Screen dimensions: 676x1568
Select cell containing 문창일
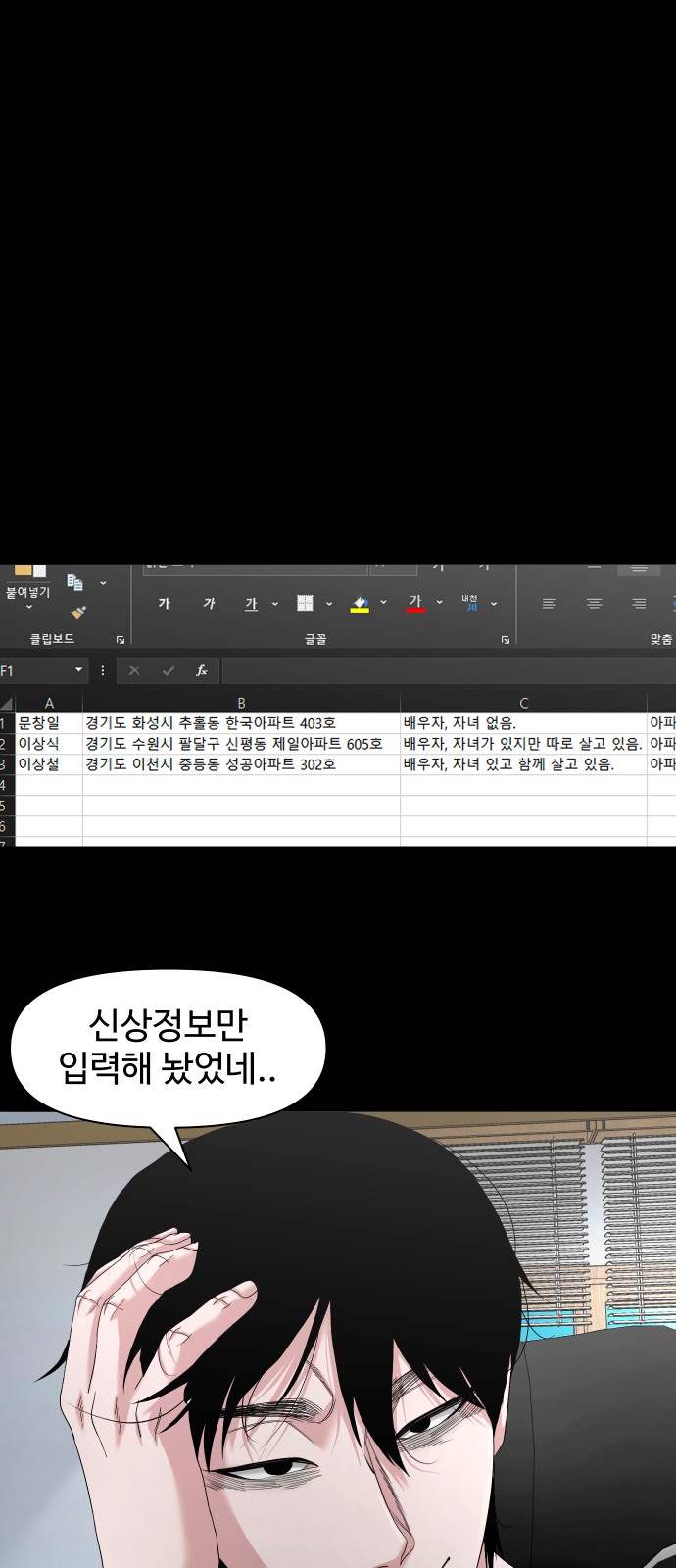click(49, 723)
